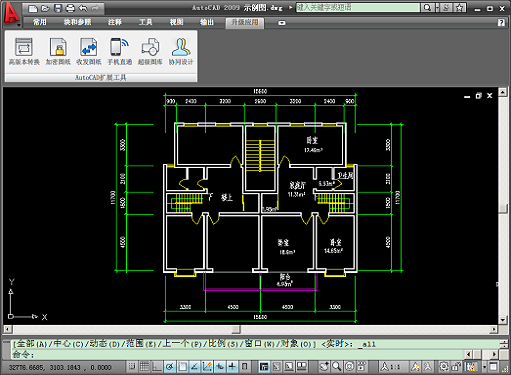Expand the application menu arrow under the A logo
Image resolution: width=511 pixels, height=375 pixels.
pyautogui.click(x=18, y=25)
